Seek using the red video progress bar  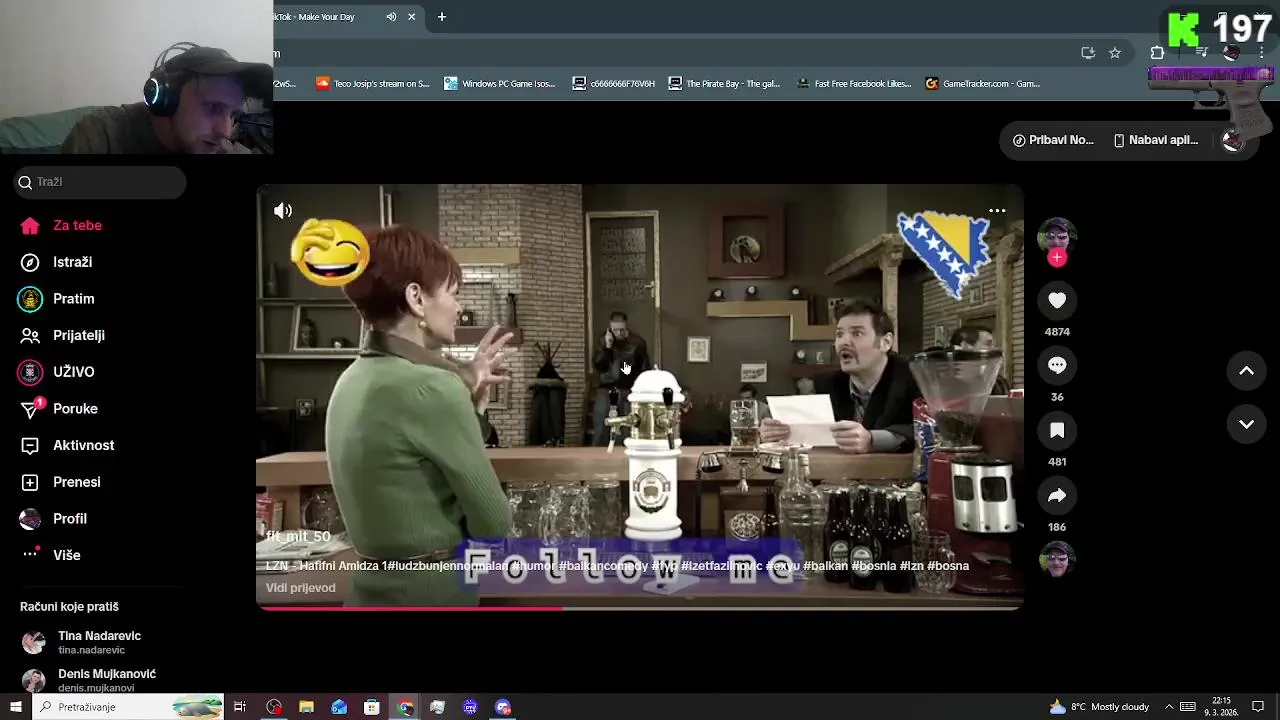[x=640, y=607]
